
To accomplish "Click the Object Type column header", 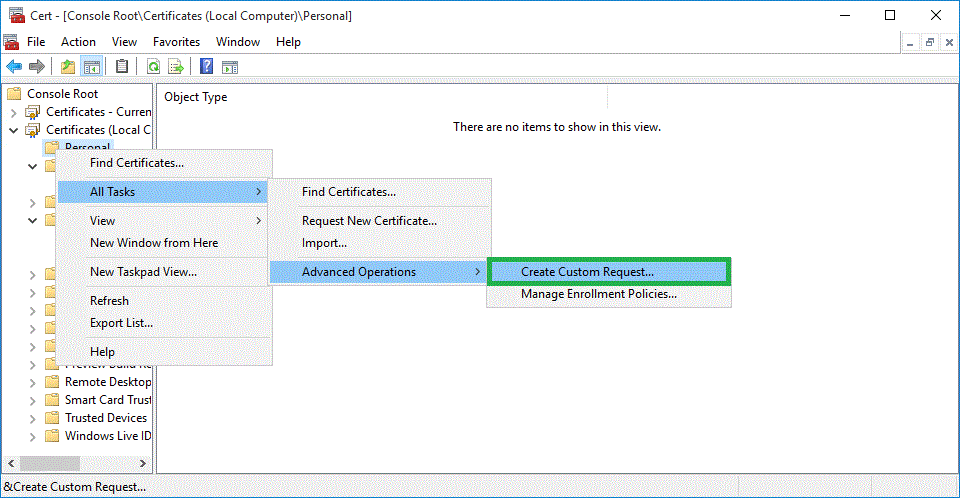I will [x=196, y=97].
